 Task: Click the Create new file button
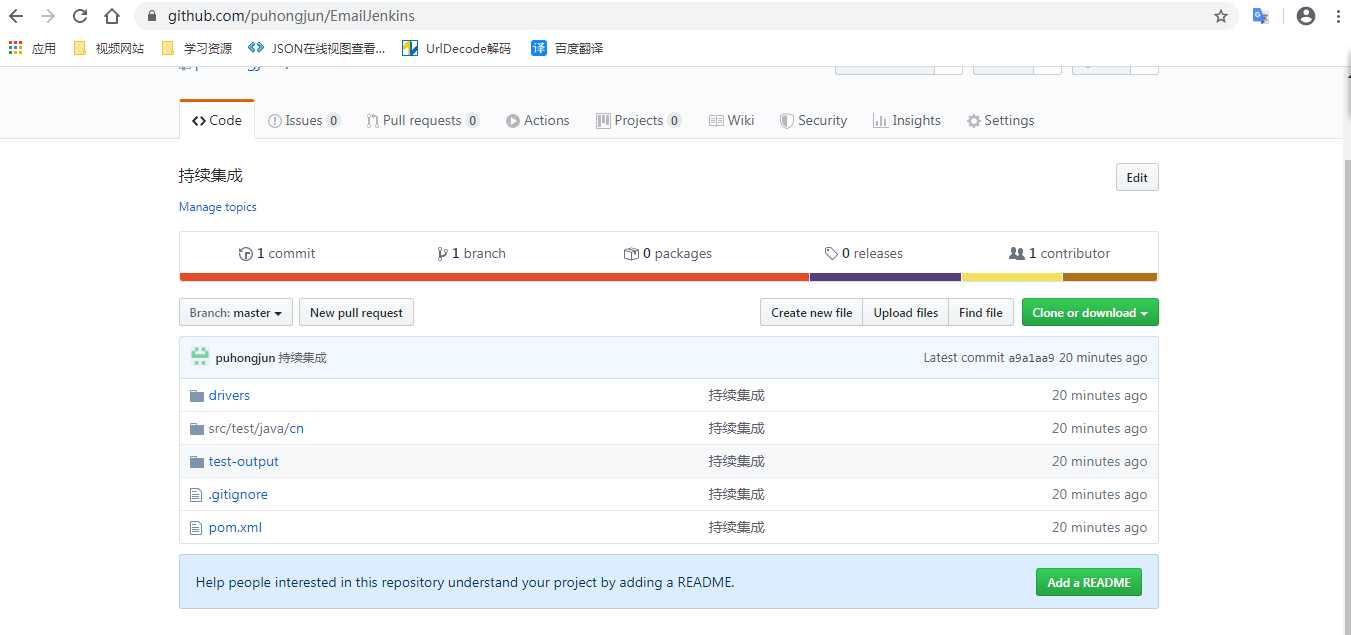[x=811, y=313]
